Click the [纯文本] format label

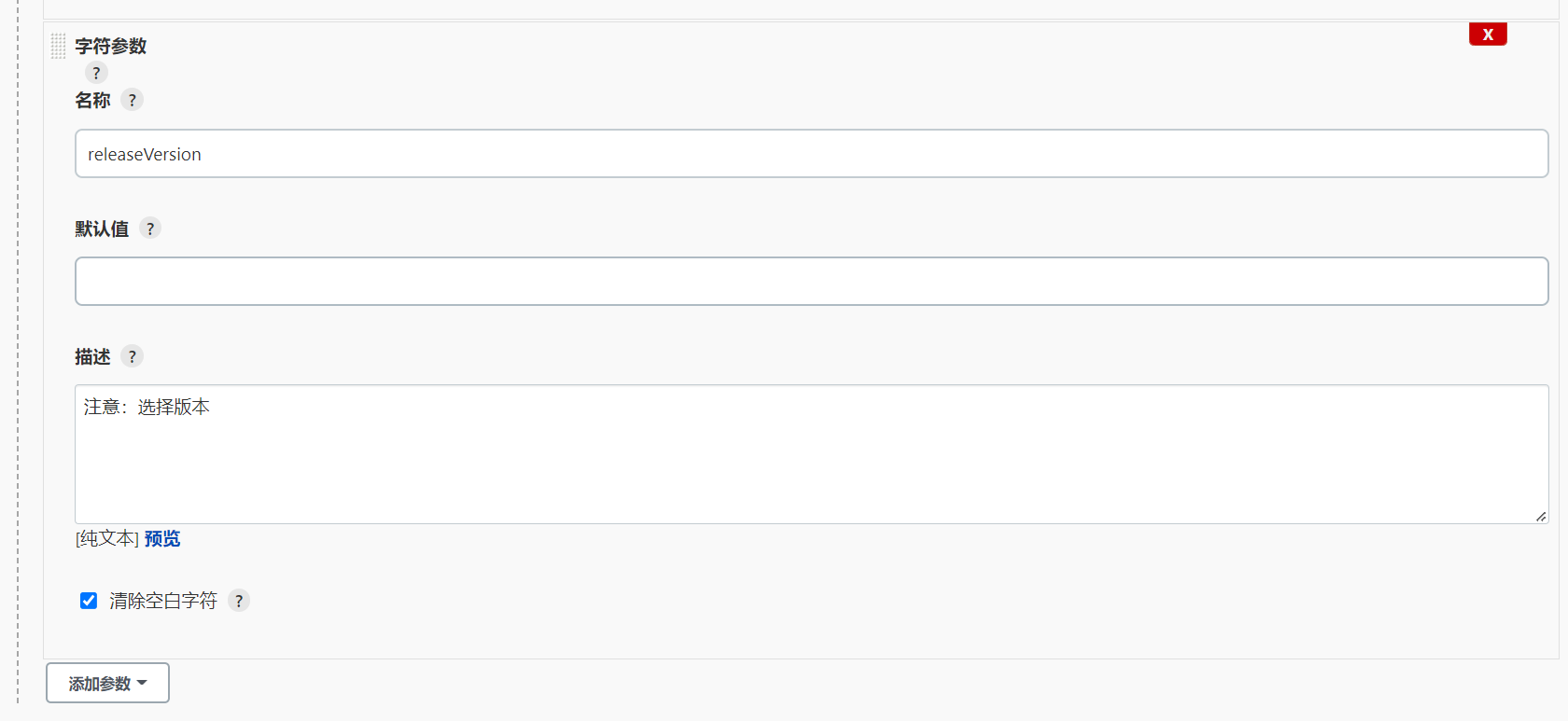tap(107, 538)
